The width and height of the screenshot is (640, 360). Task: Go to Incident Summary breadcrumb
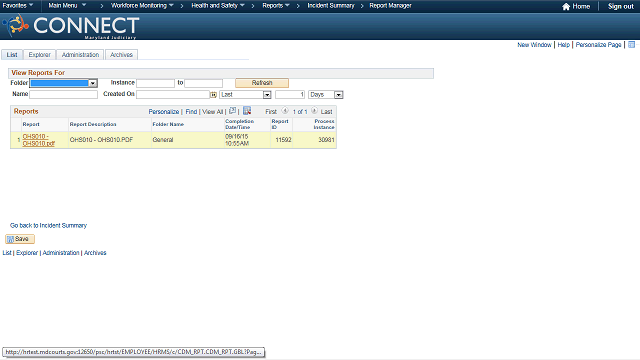click(331, 6)
